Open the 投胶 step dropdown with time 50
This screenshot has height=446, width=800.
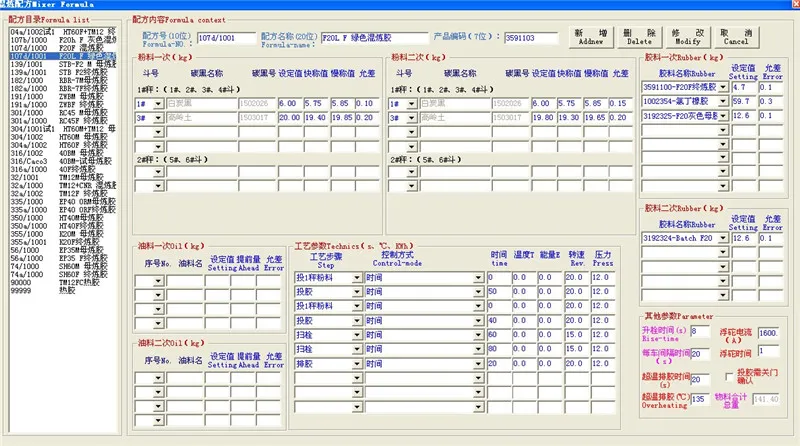357,292
